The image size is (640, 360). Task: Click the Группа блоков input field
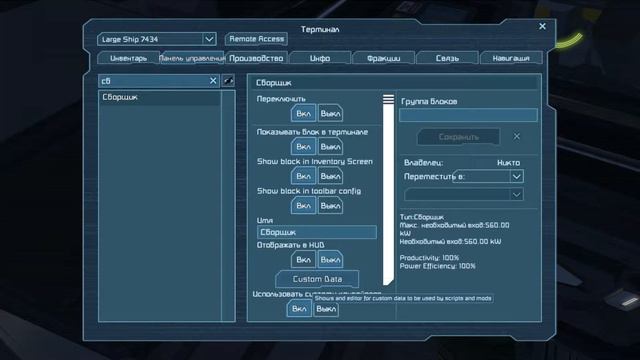pyautogui.click(x=468, y=115)
